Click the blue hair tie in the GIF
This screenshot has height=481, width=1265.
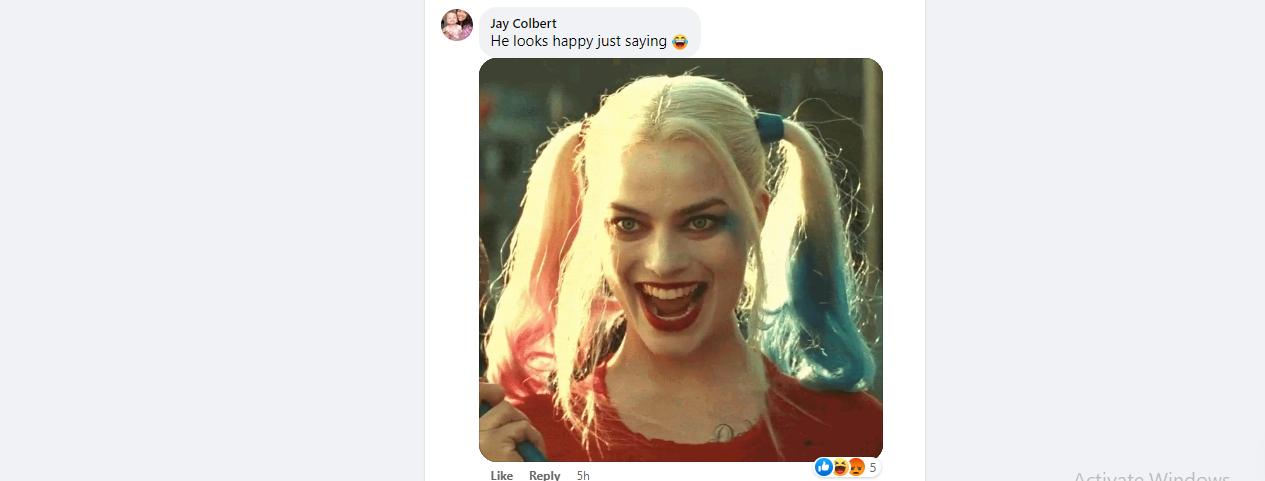pos(769,127)
